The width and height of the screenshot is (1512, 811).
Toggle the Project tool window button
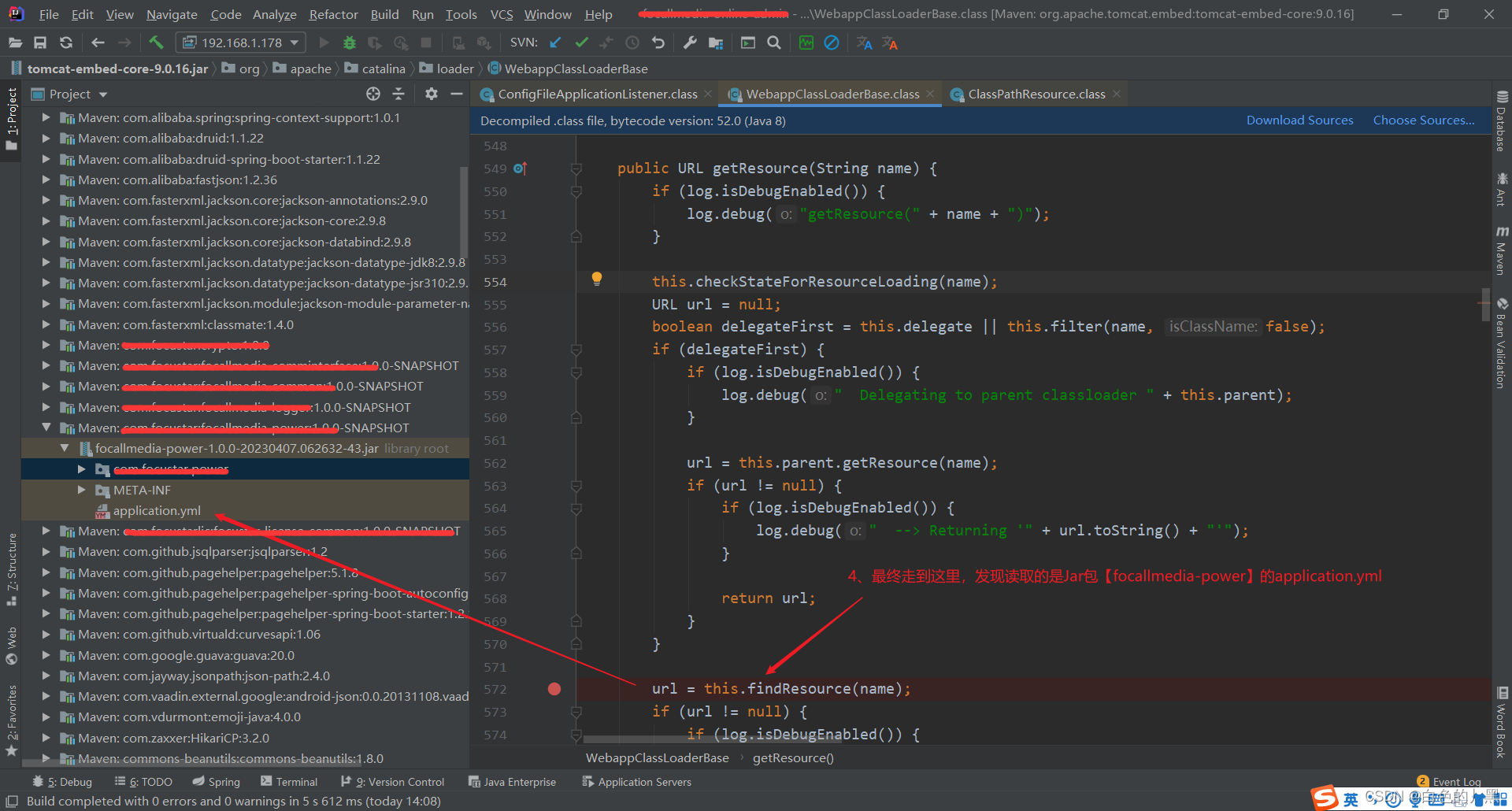click(12, 120)
